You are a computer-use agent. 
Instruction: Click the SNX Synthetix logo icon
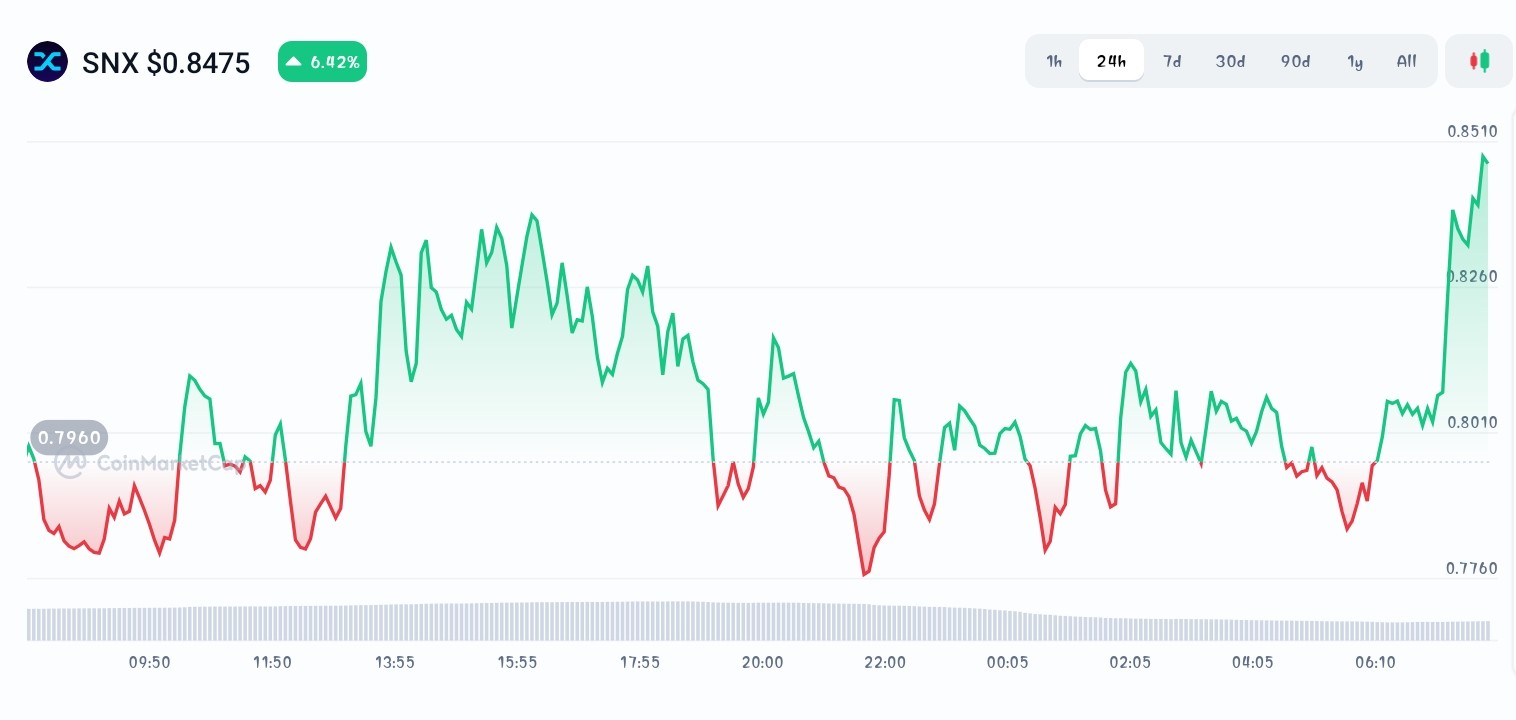(x=47, y=62)
